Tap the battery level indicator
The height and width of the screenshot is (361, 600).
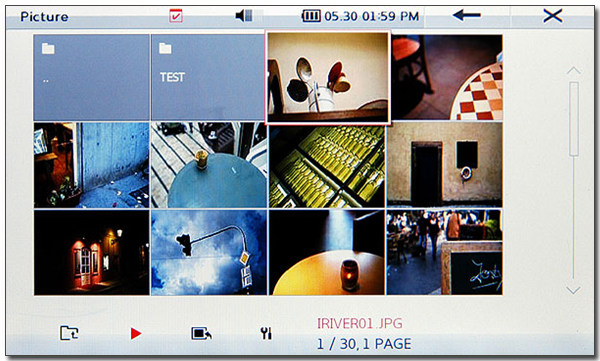click(311, 16)
